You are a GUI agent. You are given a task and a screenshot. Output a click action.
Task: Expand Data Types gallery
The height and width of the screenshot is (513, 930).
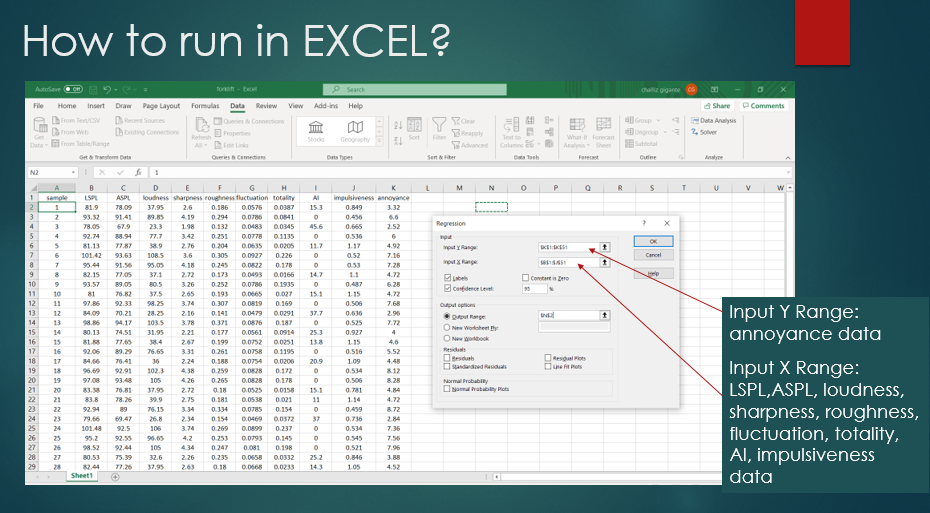click(x=380, y=142)
